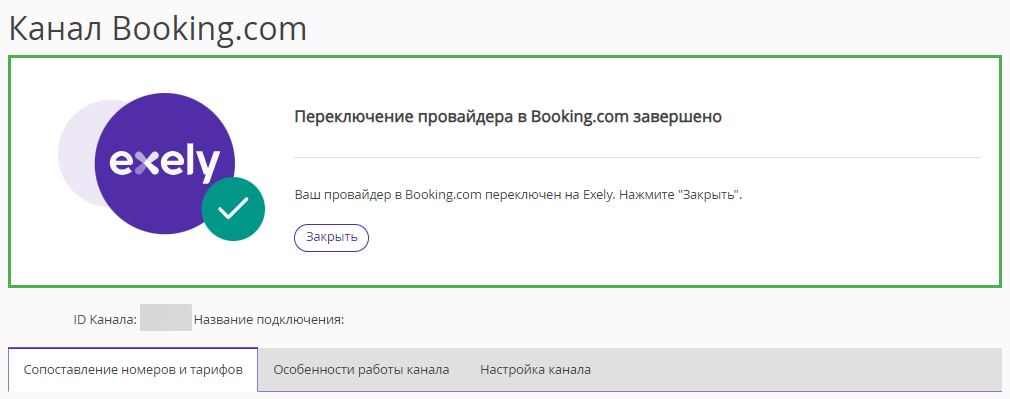Close the provider switch notification with Закрыть
This screenshot has width=1010, height=399.
point(331,237)
